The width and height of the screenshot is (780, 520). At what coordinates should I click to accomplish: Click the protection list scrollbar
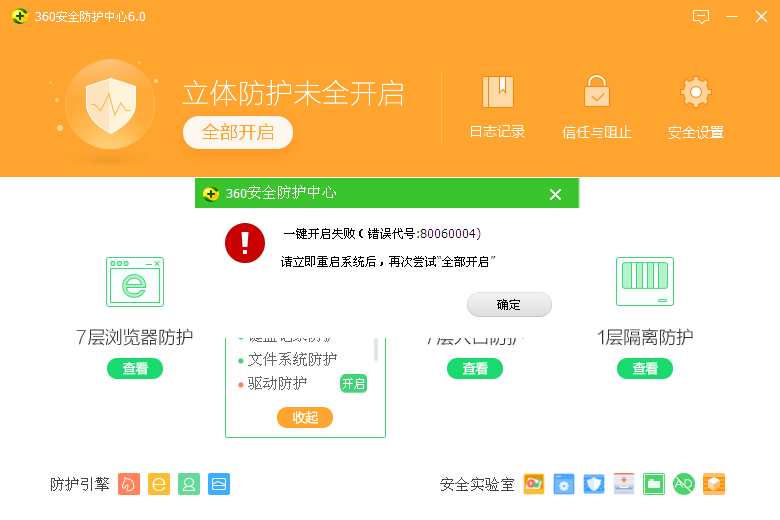pyautogui.click(x=376, y=349)
